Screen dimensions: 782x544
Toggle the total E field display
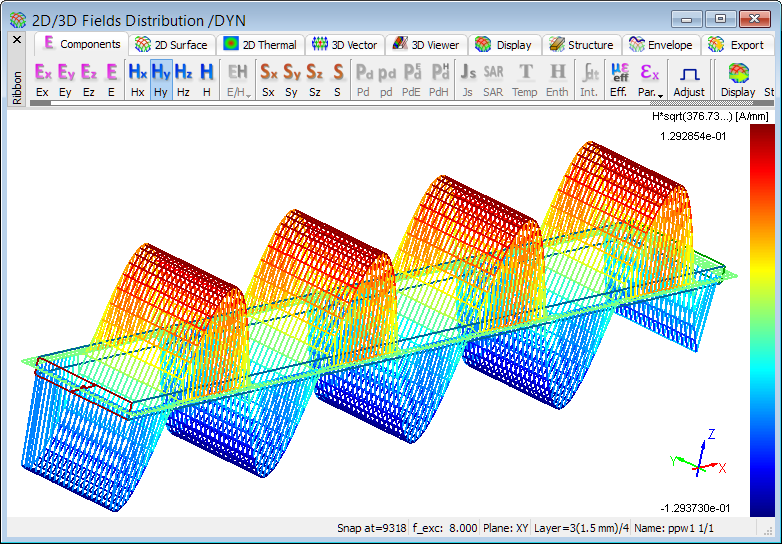tap(111, 79)
